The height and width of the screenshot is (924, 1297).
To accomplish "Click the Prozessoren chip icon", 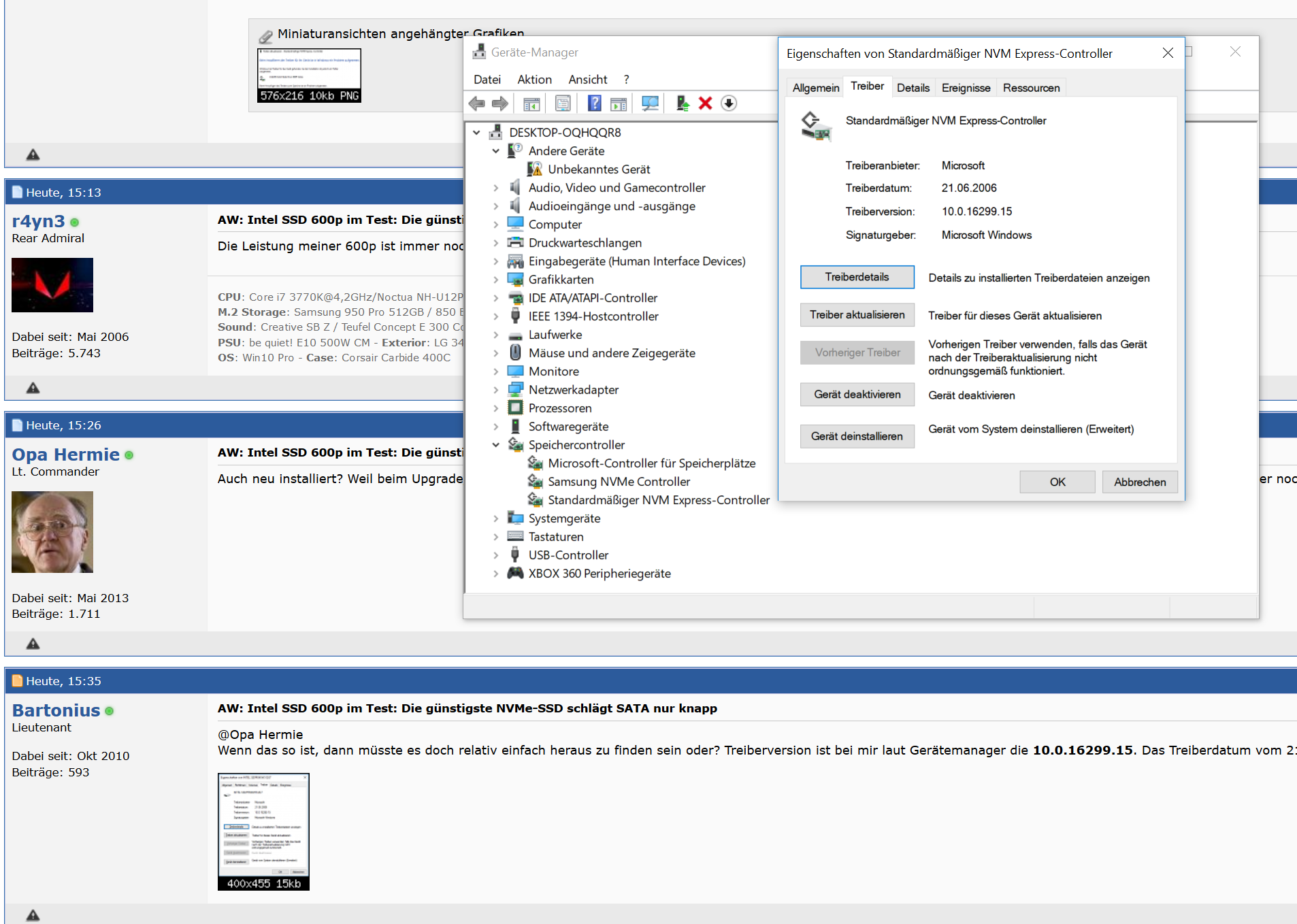I will [x=516, y=408].
